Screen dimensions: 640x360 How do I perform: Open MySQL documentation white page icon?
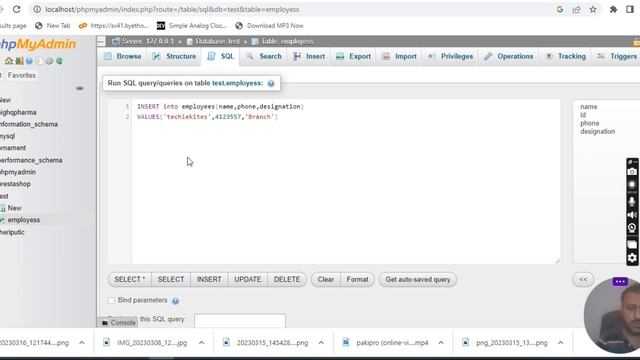point(39,61)
